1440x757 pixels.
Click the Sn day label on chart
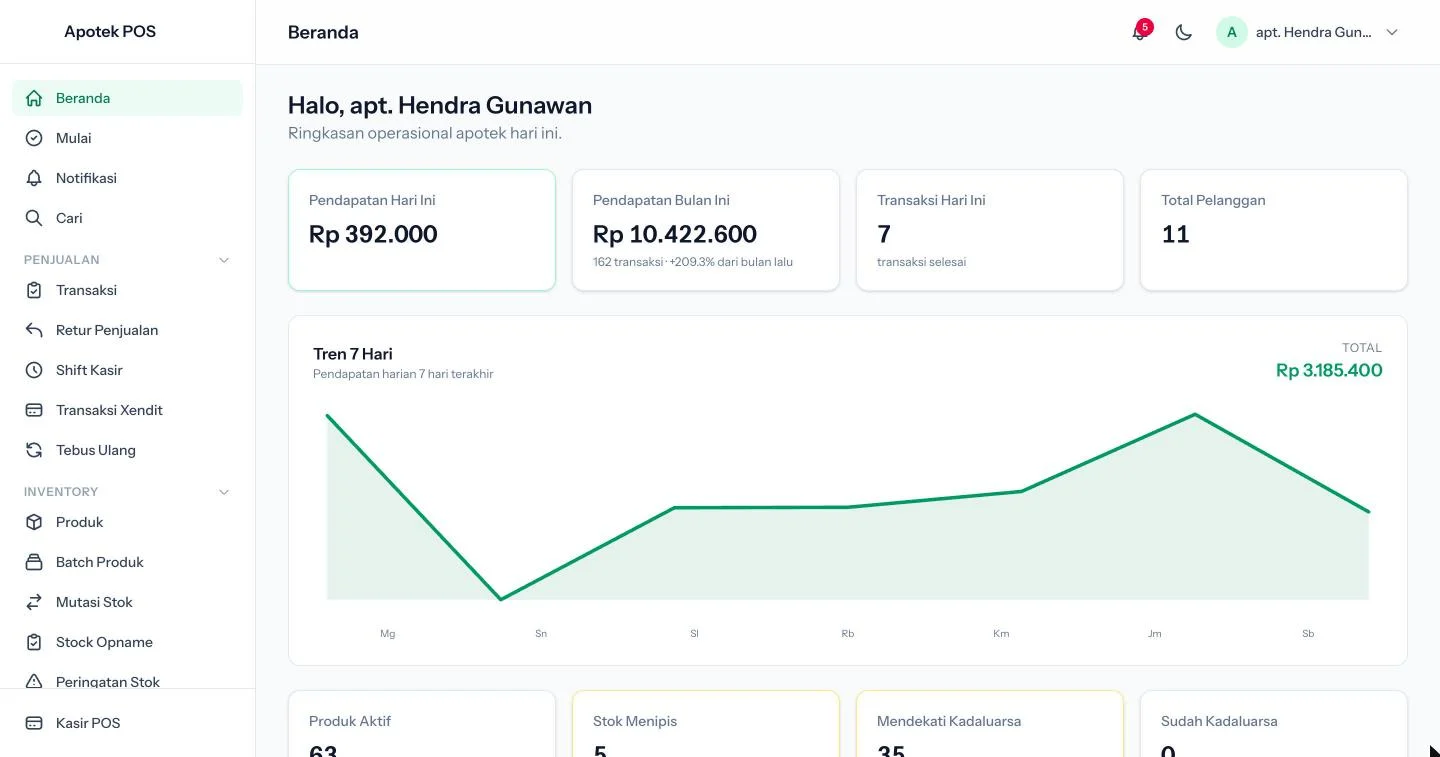tap(541, 634)
